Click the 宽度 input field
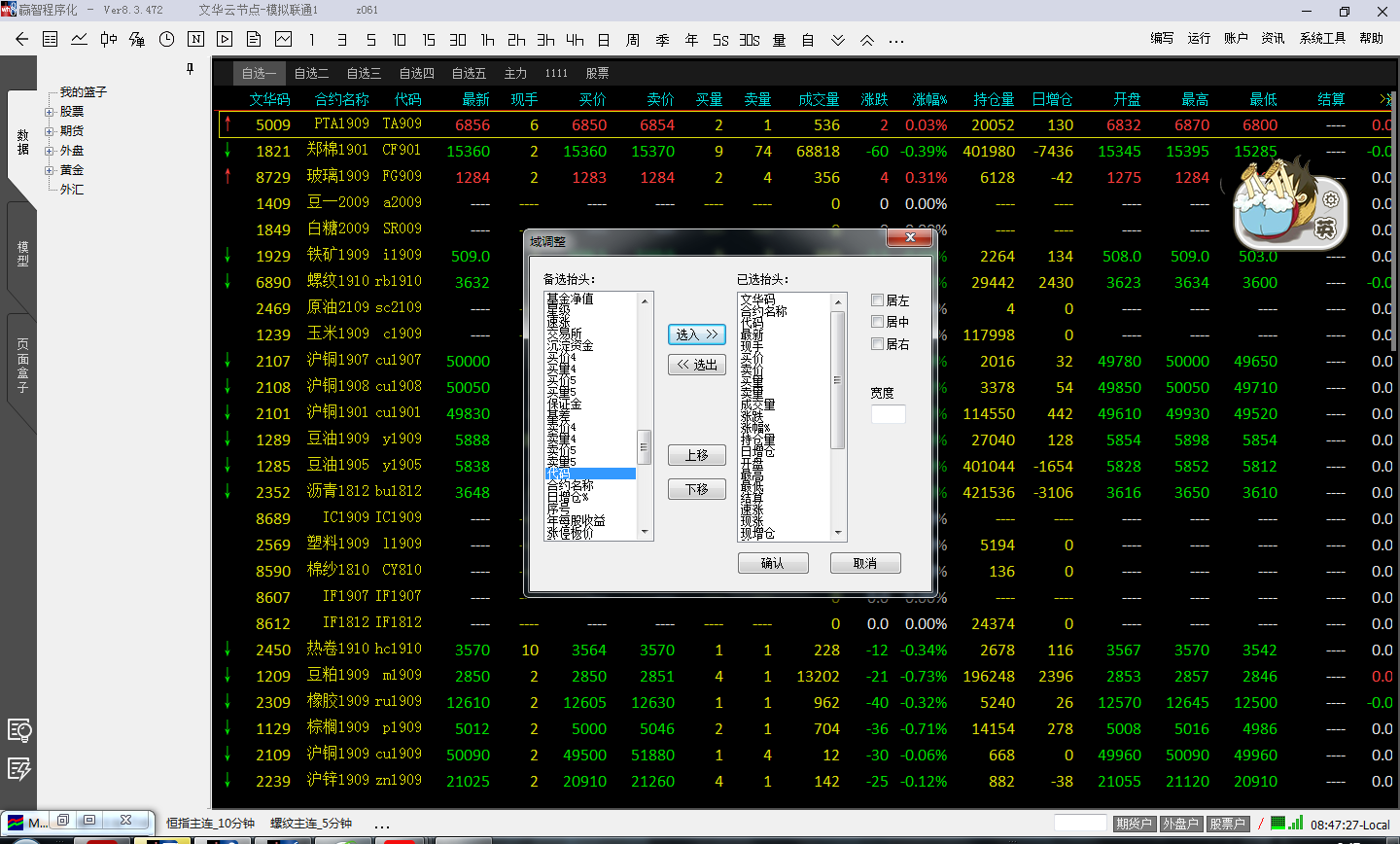Viewport: 1400px width, 844px height. pyautogui.click(x=888, y=414)
